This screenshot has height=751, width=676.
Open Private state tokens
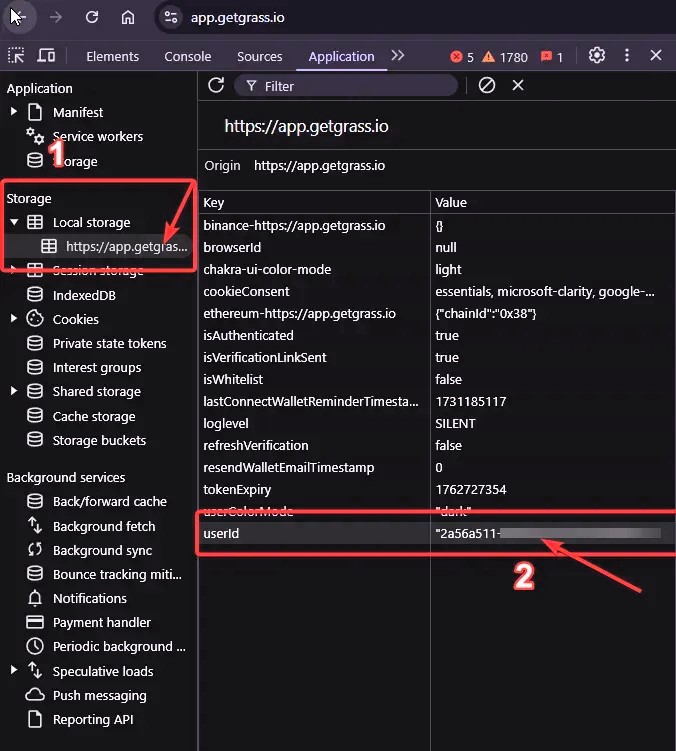click(109, 343)
